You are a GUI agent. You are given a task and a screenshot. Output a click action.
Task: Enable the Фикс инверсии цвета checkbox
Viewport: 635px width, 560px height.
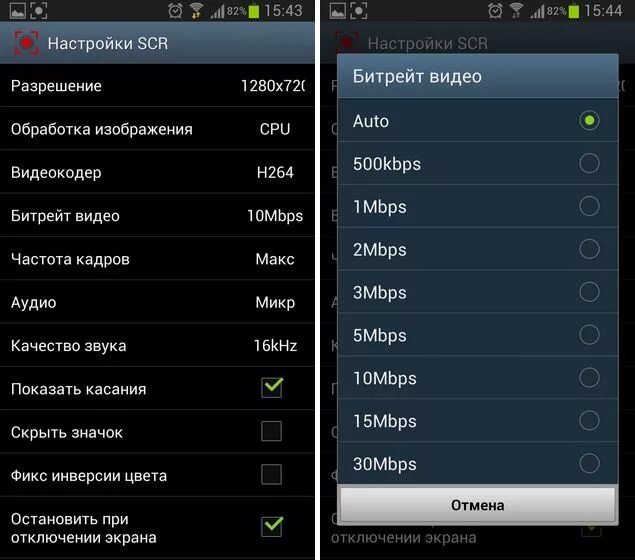coord(271,474)
